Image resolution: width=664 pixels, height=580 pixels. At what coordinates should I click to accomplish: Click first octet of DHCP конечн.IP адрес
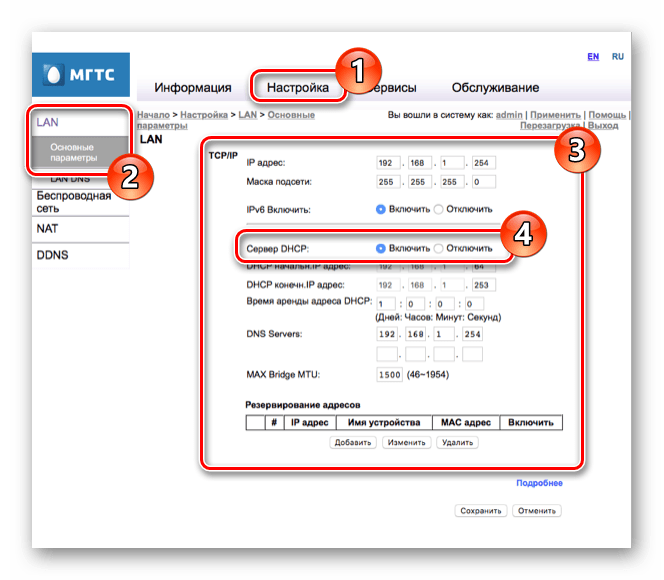pos(388,285)
